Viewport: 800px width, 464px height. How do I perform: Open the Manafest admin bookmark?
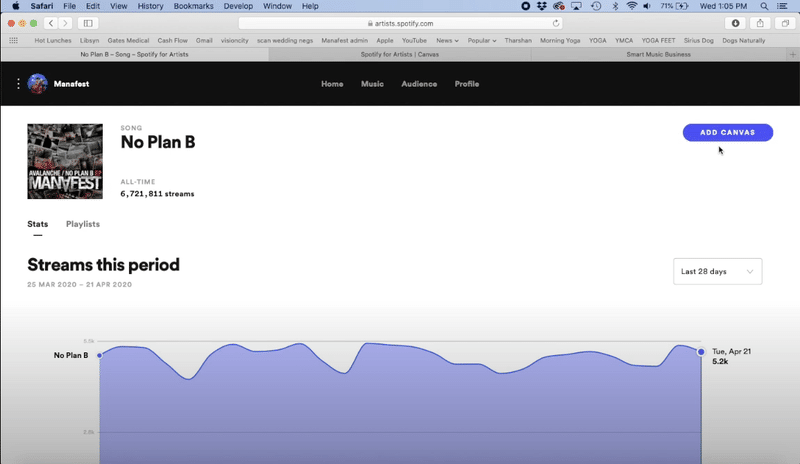click(344, 40)
